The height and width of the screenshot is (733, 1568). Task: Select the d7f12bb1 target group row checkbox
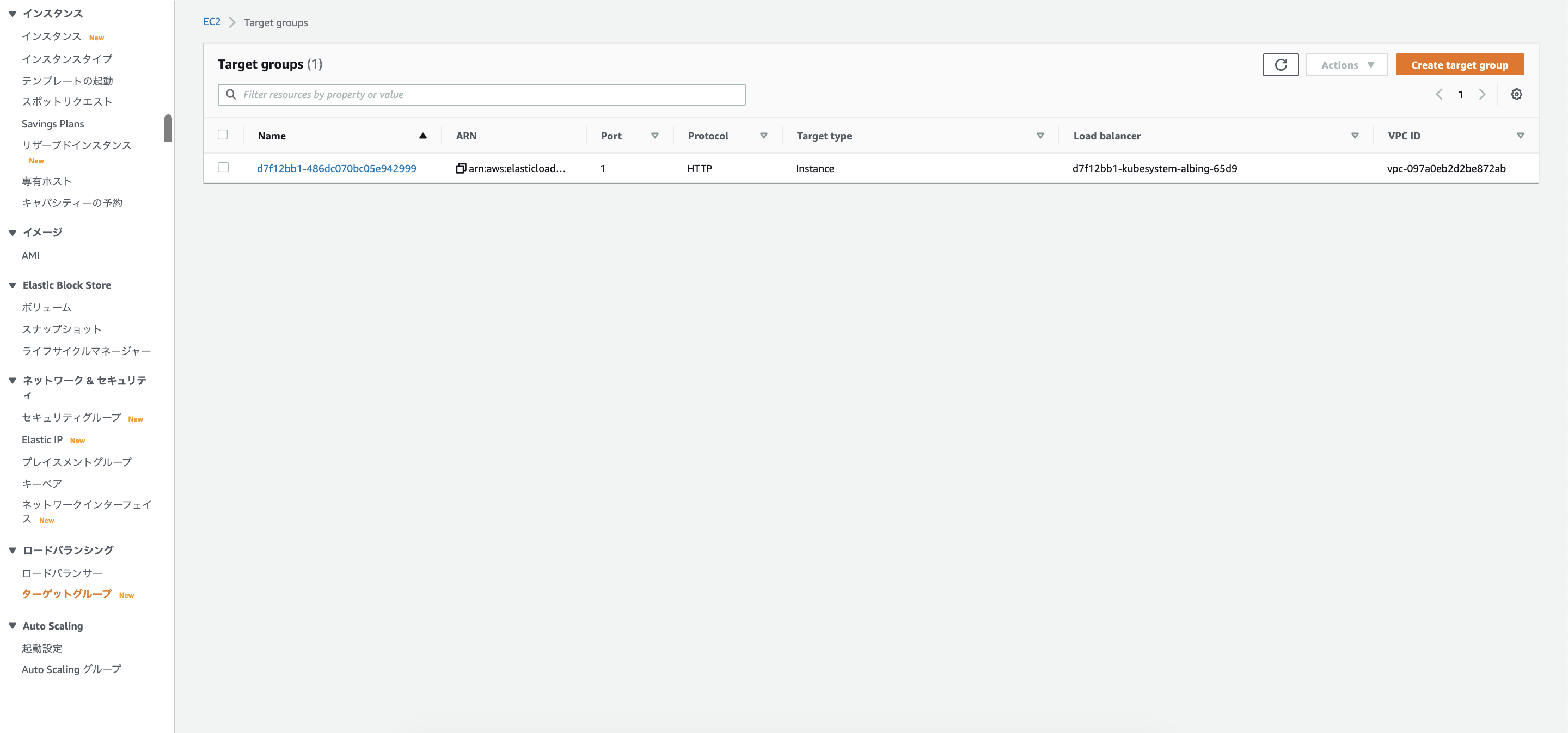point(223,167)
